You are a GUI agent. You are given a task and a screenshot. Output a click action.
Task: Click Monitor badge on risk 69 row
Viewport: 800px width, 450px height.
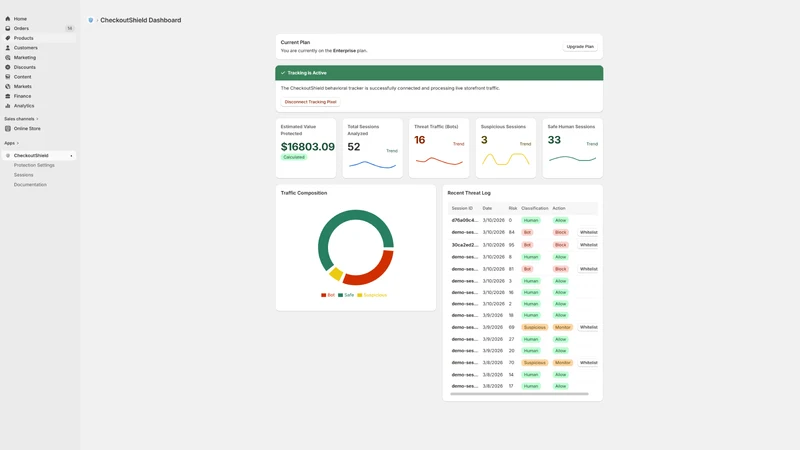pyautogui.click(x=563, y=327)
